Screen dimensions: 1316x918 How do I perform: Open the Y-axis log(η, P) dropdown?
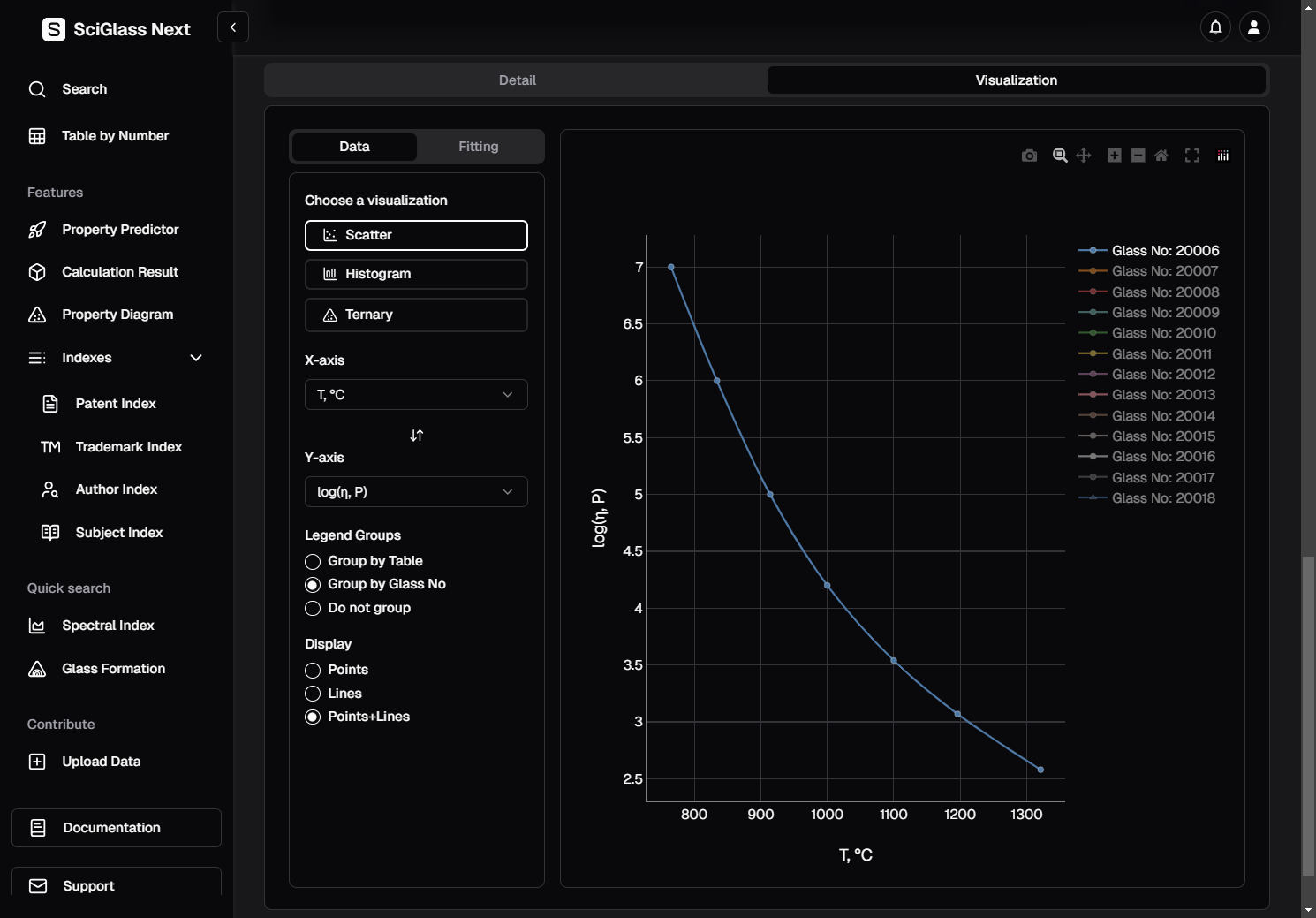pos(416,492)
